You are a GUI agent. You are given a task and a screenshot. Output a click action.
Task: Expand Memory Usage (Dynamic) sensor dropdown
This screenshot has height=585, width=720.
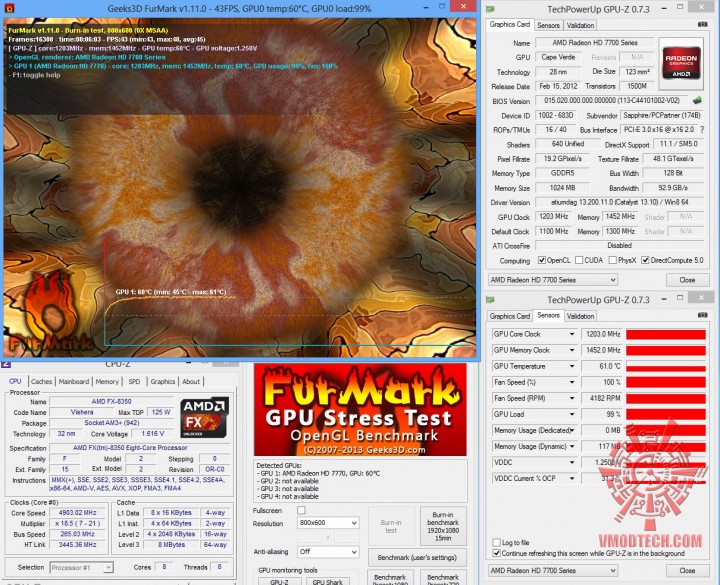tap(572, 446)
